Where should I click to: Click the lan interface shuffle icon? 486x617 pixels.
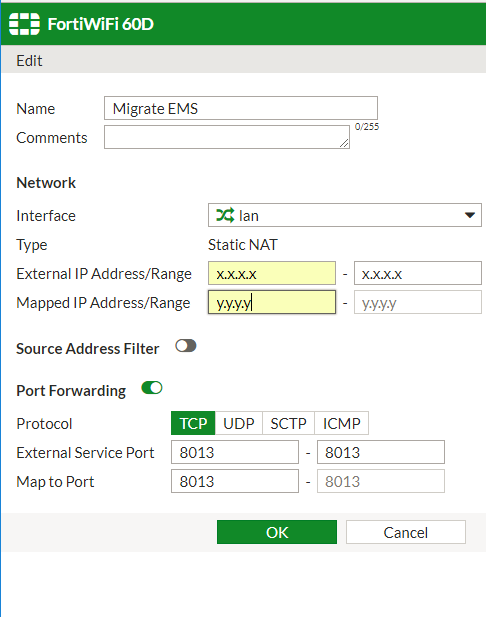(x=225, y=215)
